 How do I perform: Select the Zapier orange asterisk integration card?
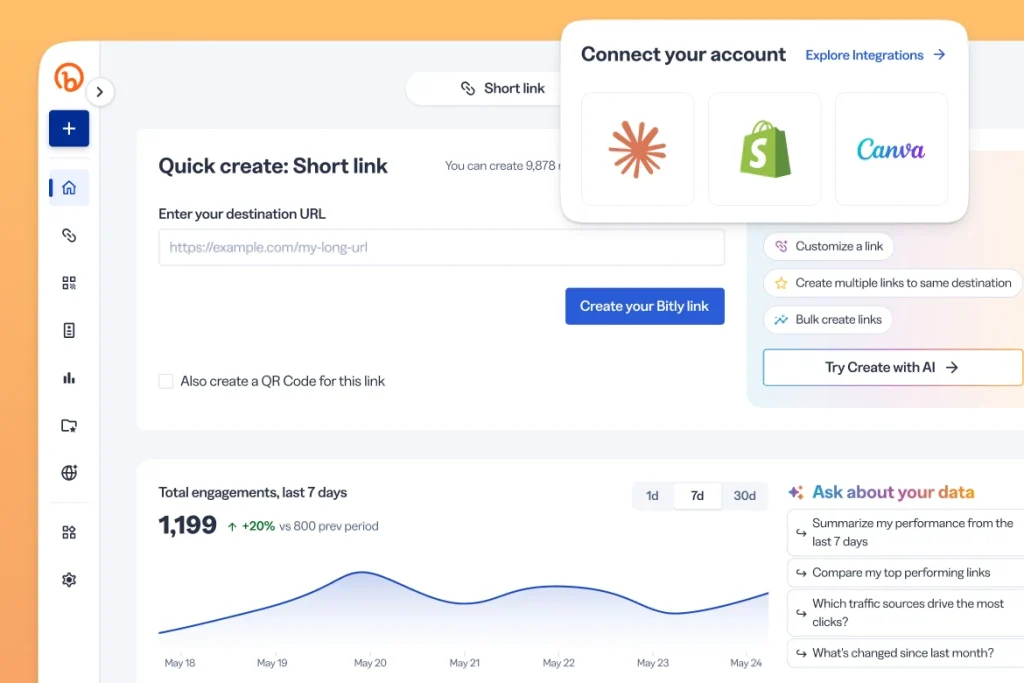tap(637, 149)
